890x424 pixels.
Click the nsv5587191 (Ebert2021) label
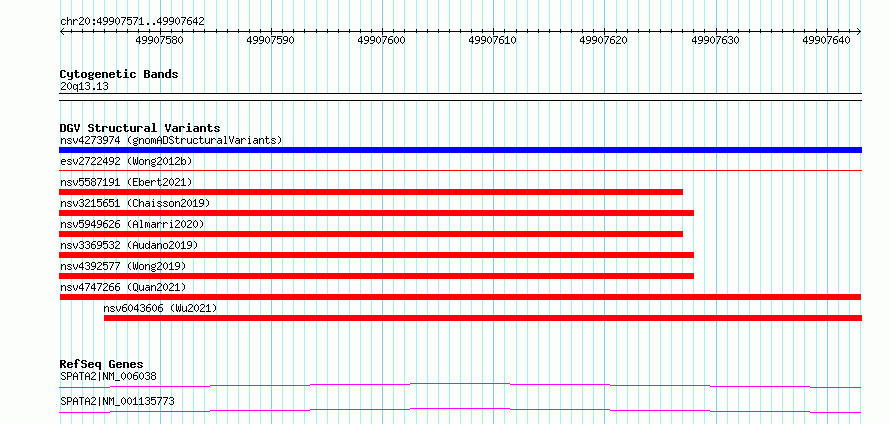click(x=126, y=182)
